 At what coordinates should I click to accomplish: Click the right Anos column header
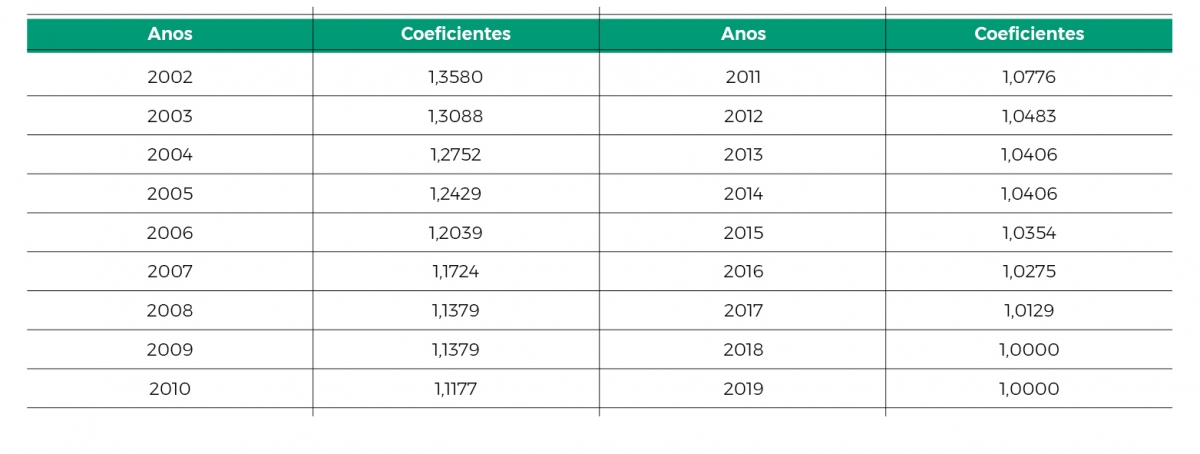[743, 34]
